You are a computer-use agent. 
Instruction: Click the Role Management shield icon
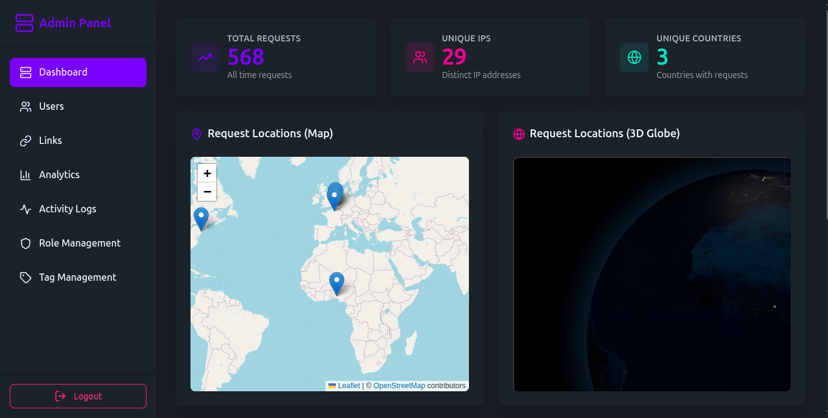(25, 243)
